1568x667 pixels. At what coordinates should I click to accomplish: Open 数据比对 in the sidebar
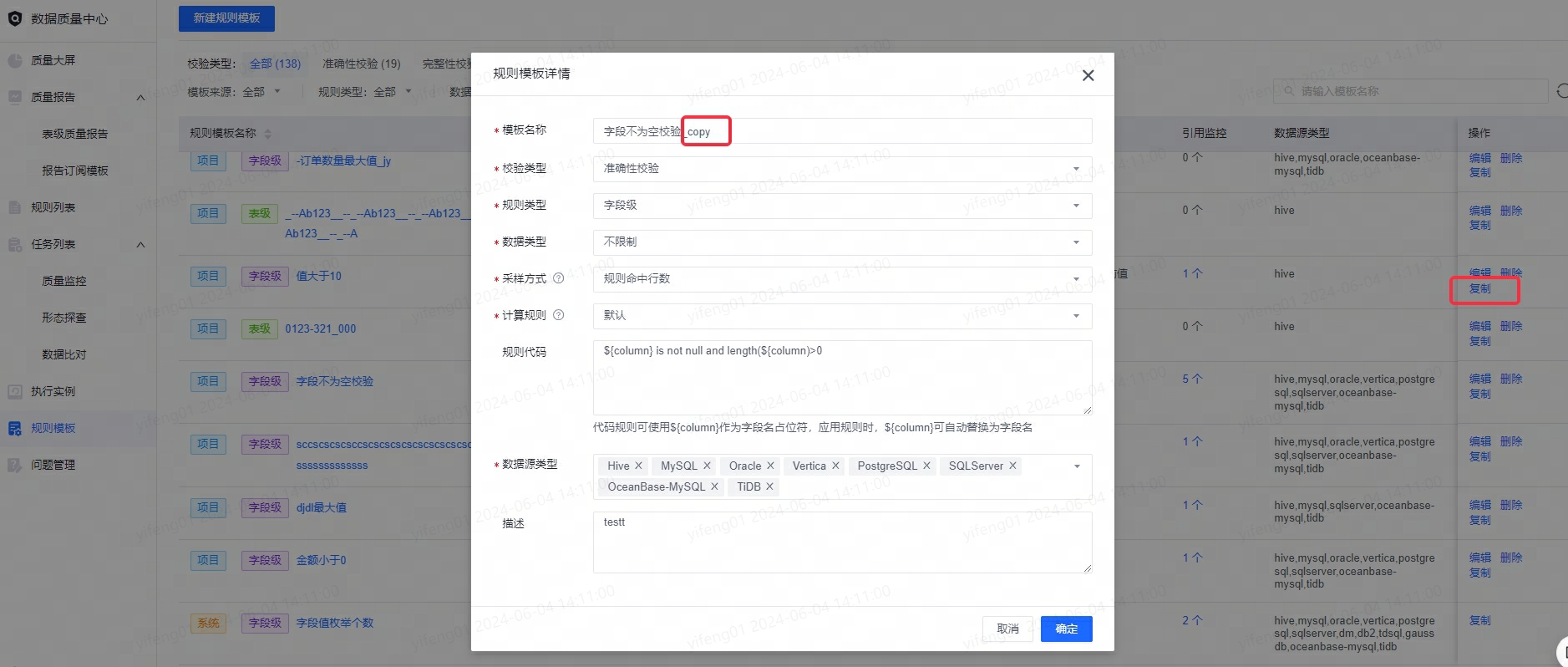tap(64, 354)
